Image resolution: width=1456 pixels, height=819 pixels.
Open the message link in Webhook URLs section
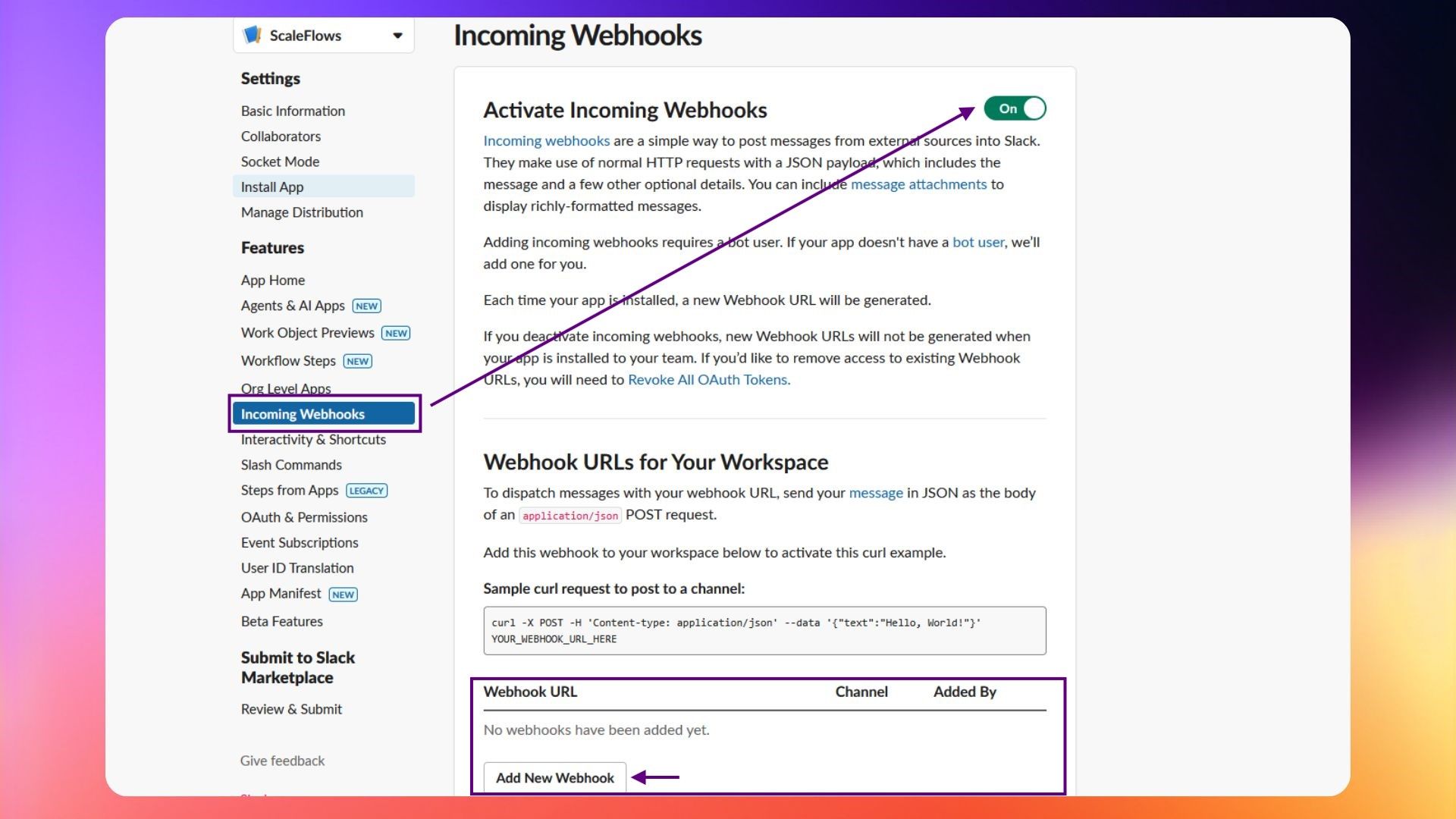tap(876, 493)
